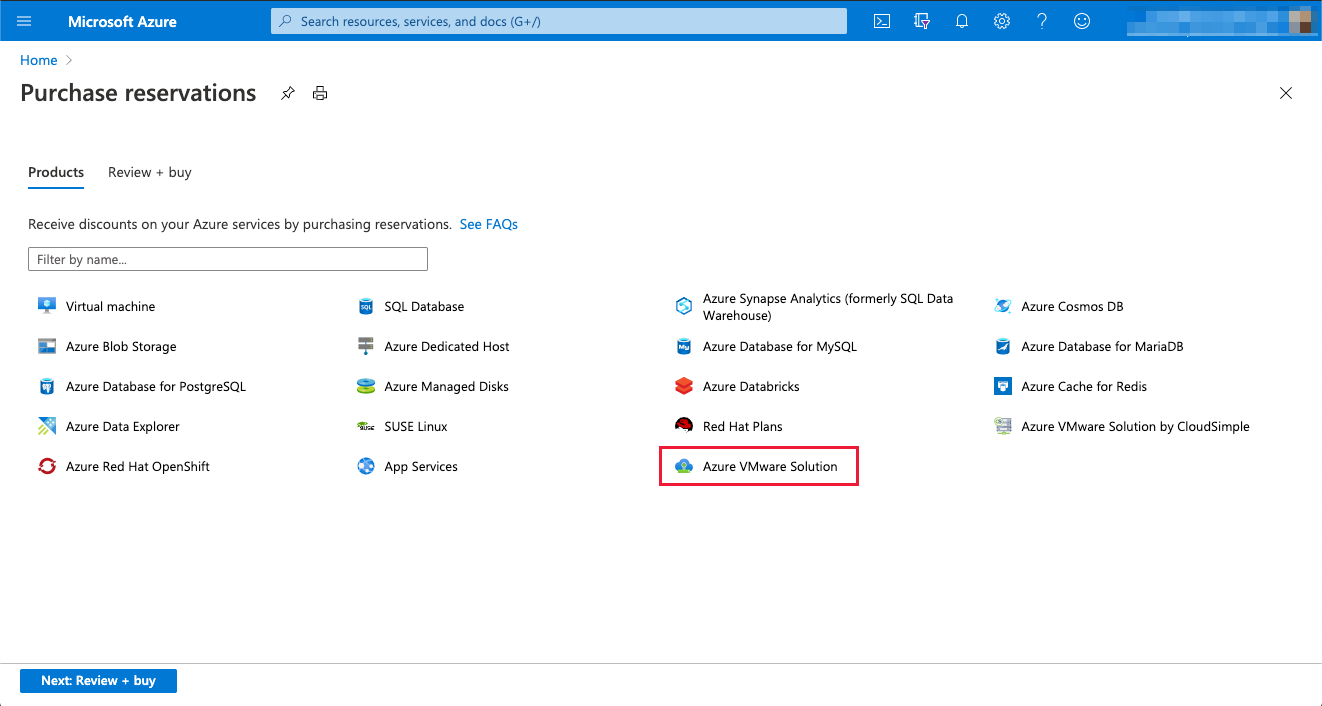Image resolution: width=1322 pixels, height=706 pixels.
Task: Show the notifications bell
Action: click(x=962, y=21)
